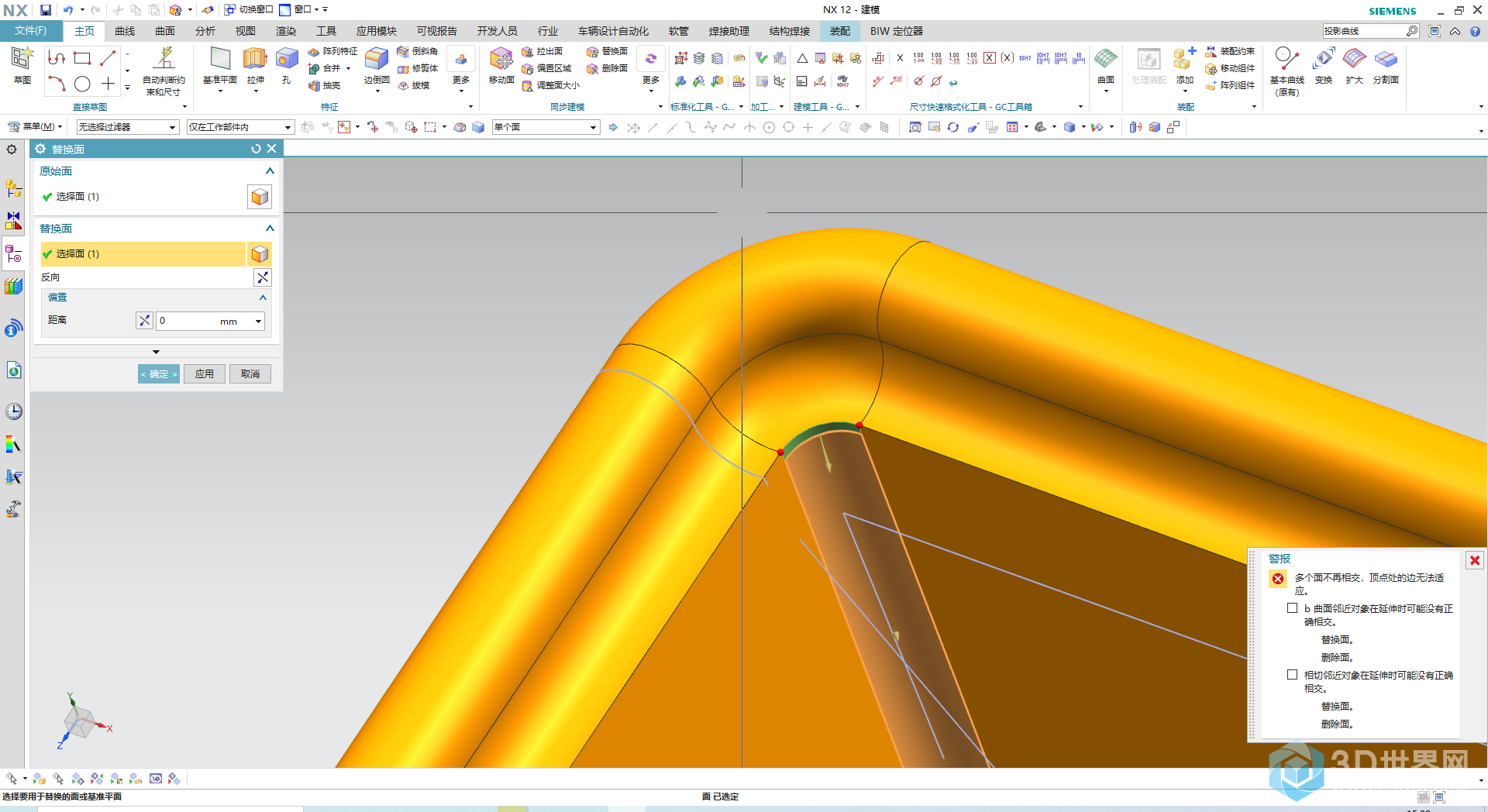Click the 草图 sketch tool icon

click(22, 59)
